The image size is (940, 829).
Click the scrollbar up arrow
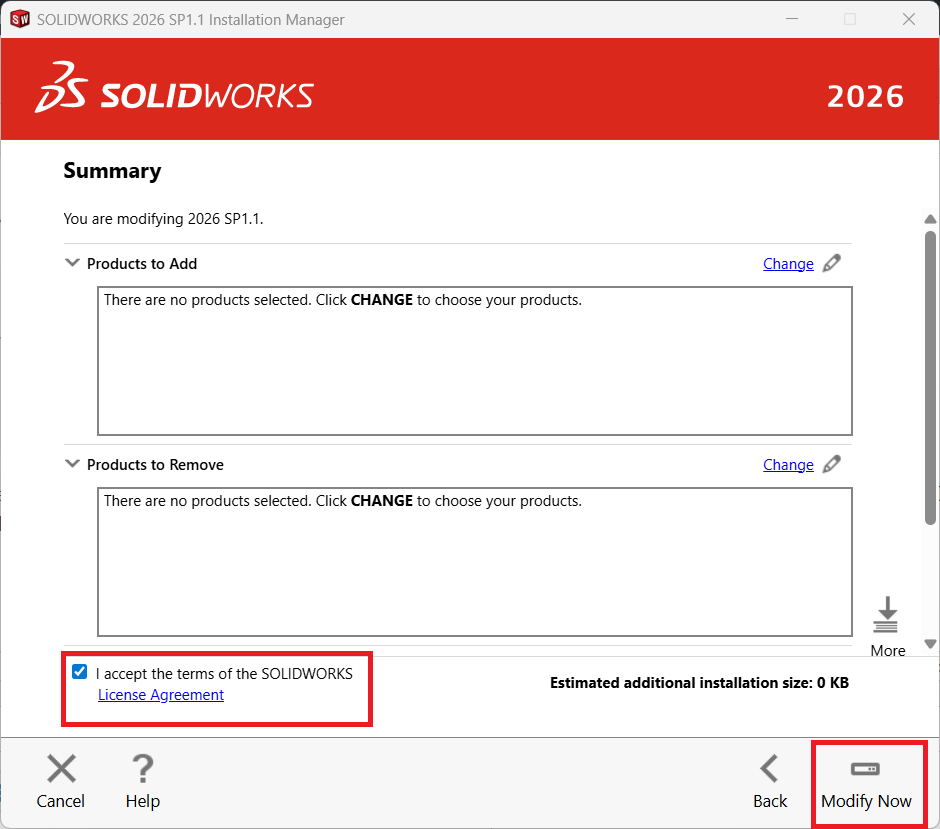(930, 219)
